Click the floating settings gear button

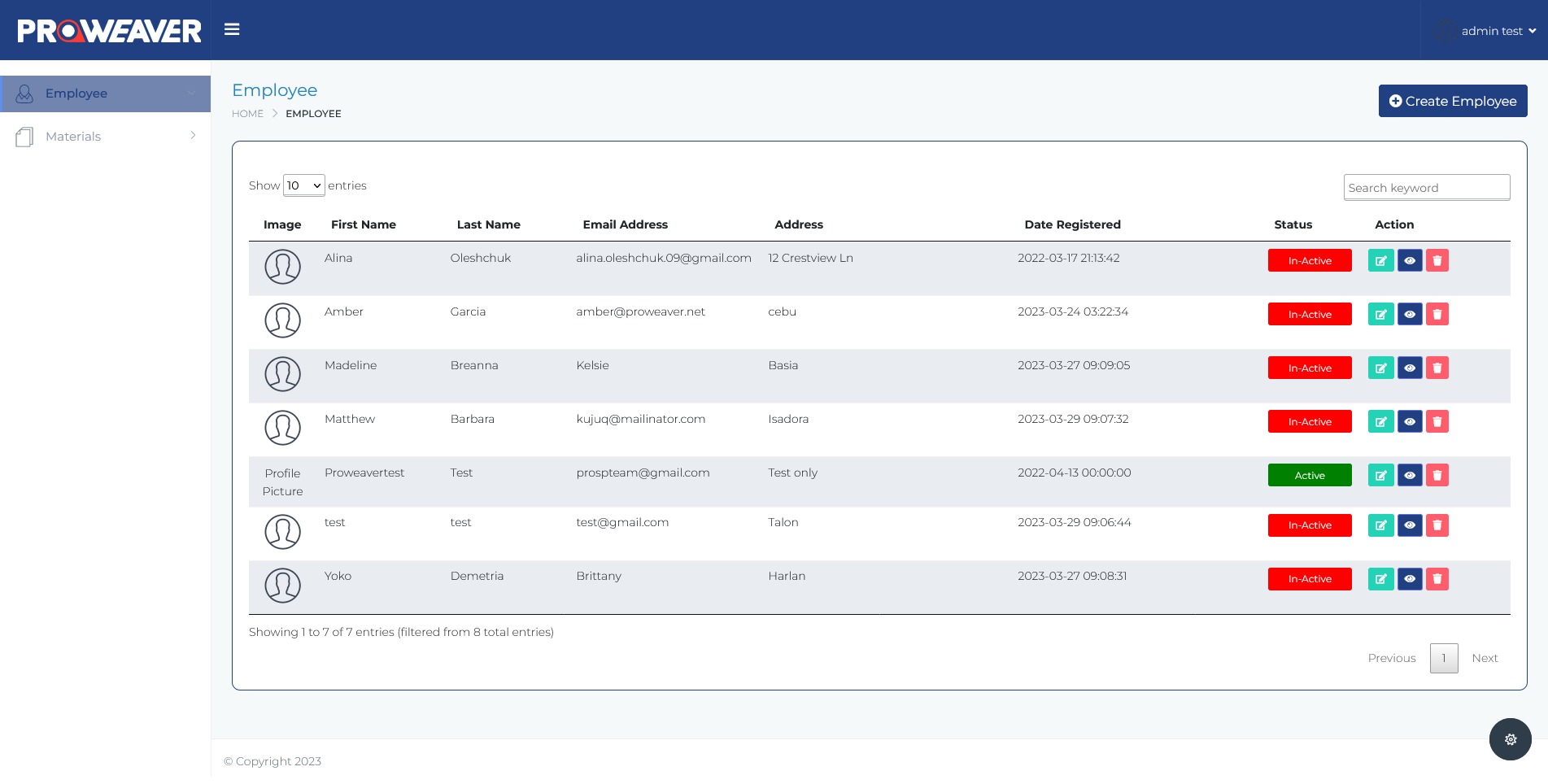[x=1511, y=739]
